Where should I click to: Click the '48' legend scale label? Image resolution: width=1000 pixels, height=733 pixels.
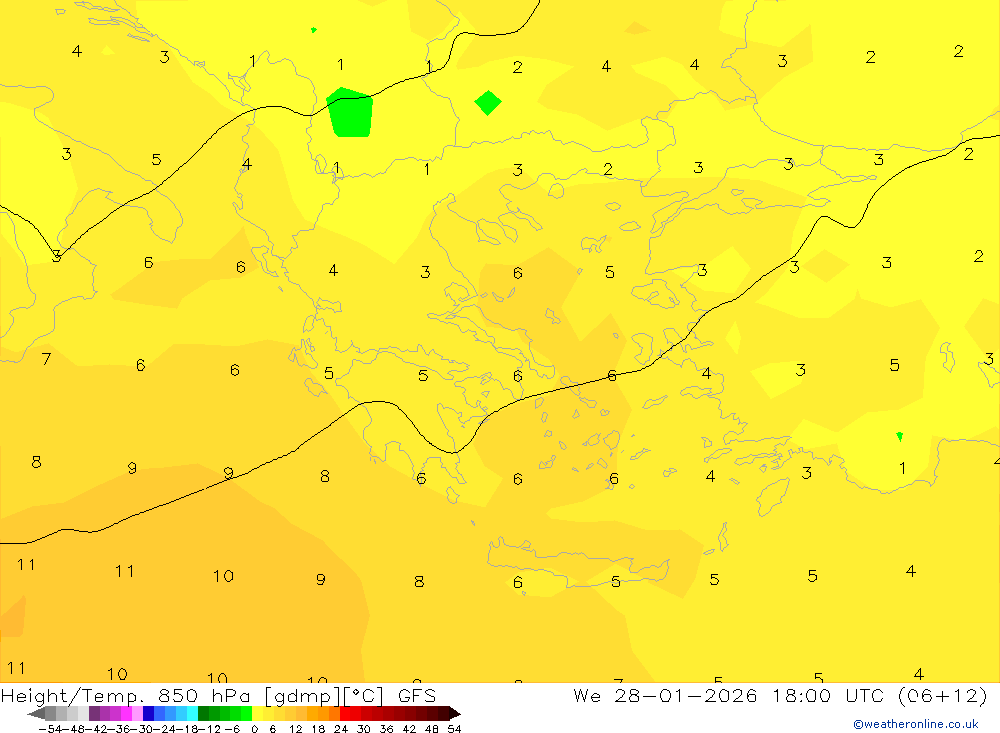coord(432,729)
